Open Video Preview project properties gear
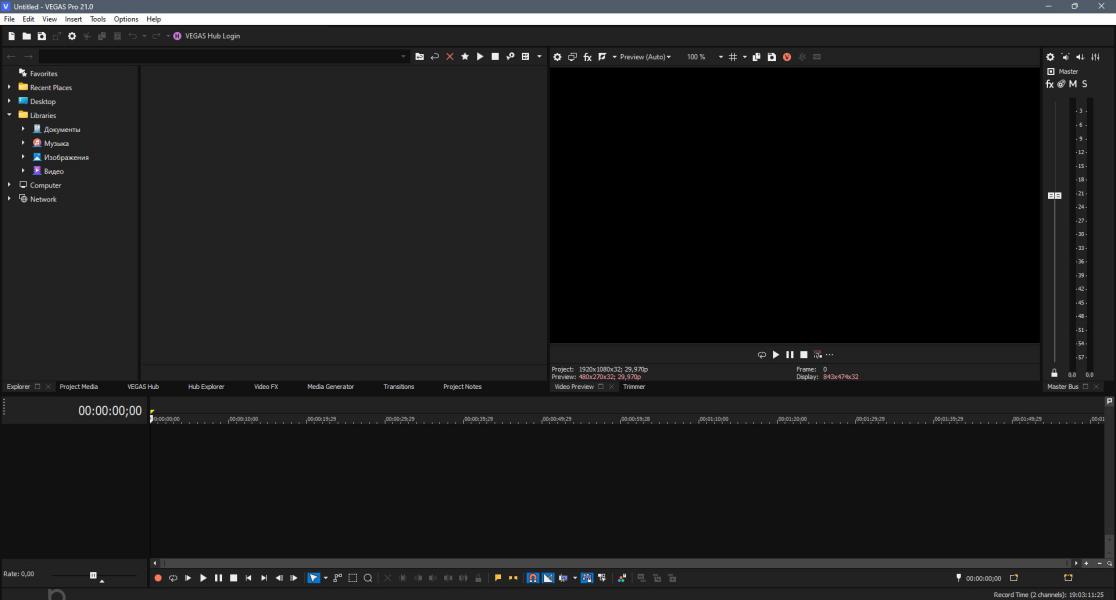Screen dimensions: 1116x600 [x=557, y=57]
